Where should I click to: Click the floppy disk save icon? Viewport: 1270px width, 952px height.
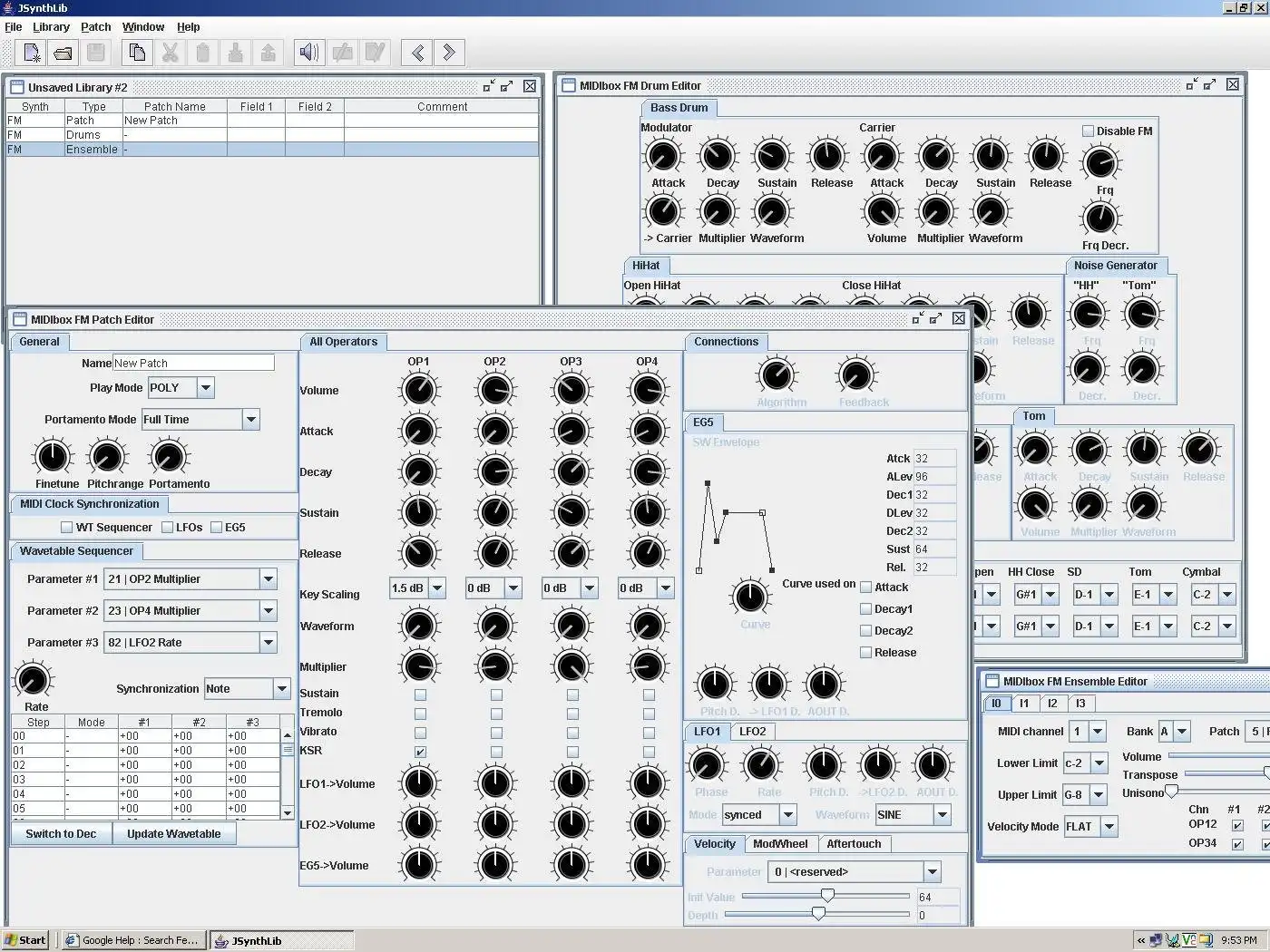click(96, 53)
